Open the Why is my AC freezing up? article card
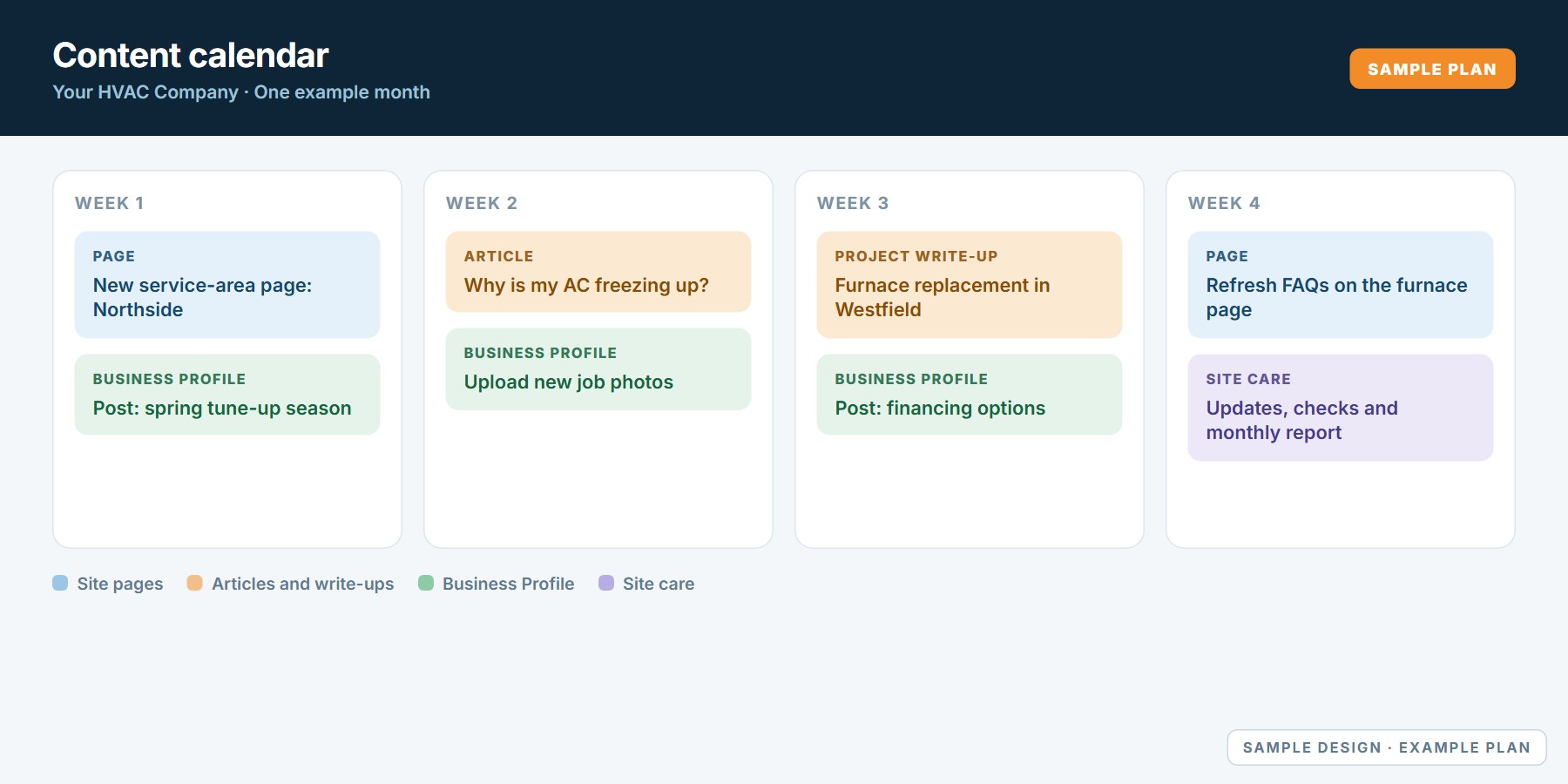Image resolution: width=1568 pixels, height=784 pixels. pos(598,272)
